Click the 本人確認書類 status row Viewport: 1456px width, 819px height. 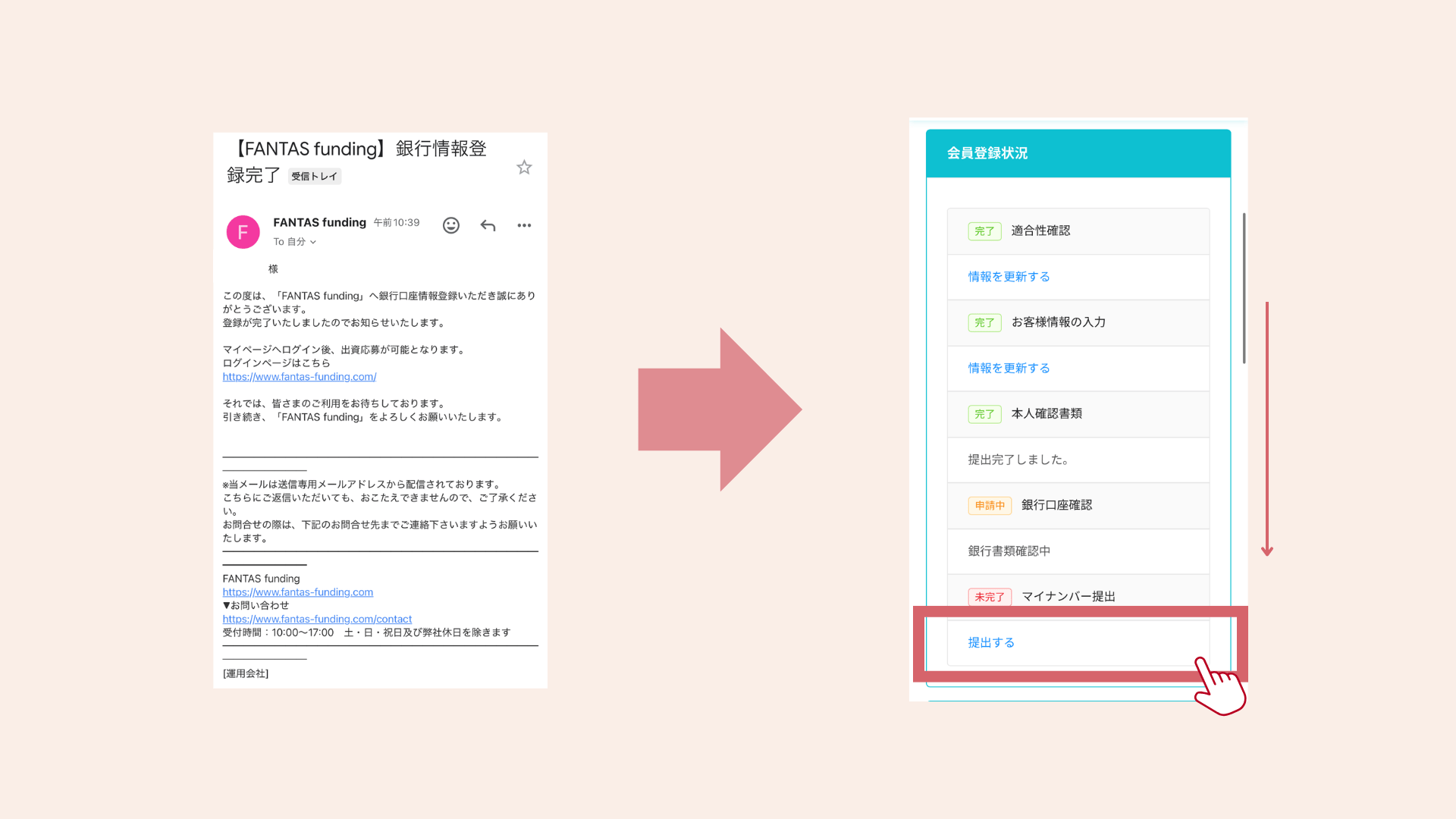(1078, 414)
